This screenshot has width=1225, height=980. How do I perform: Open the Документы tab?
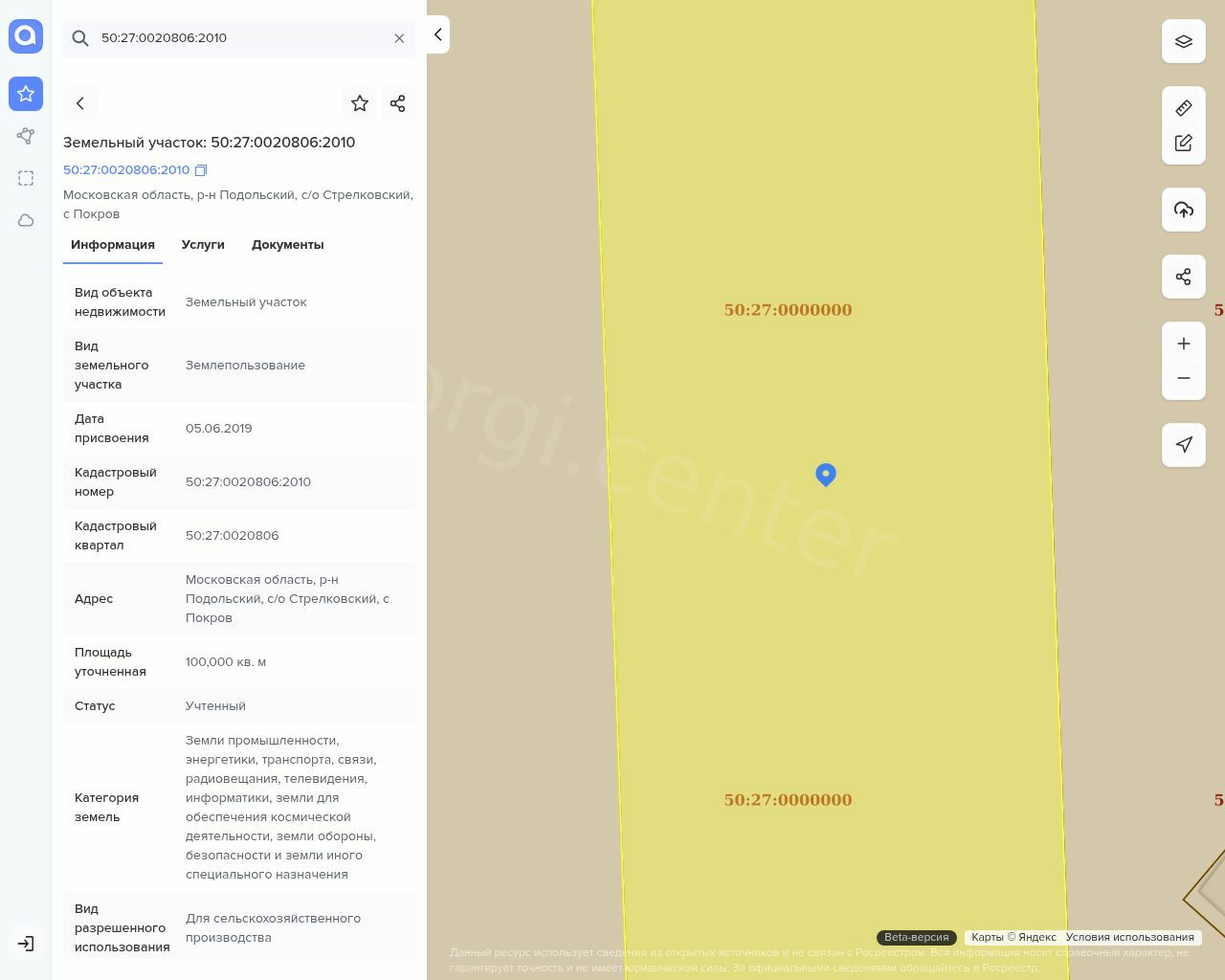[x=288, y=245]
